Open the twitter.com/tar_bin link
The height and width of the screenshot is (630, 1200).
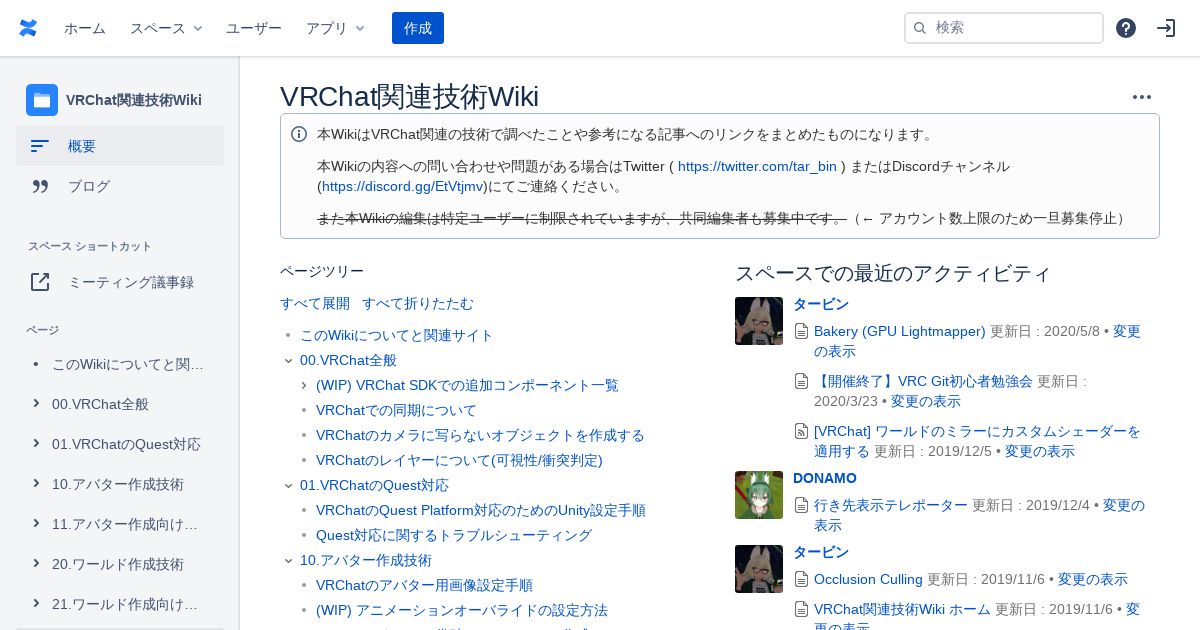coord(757,166)
